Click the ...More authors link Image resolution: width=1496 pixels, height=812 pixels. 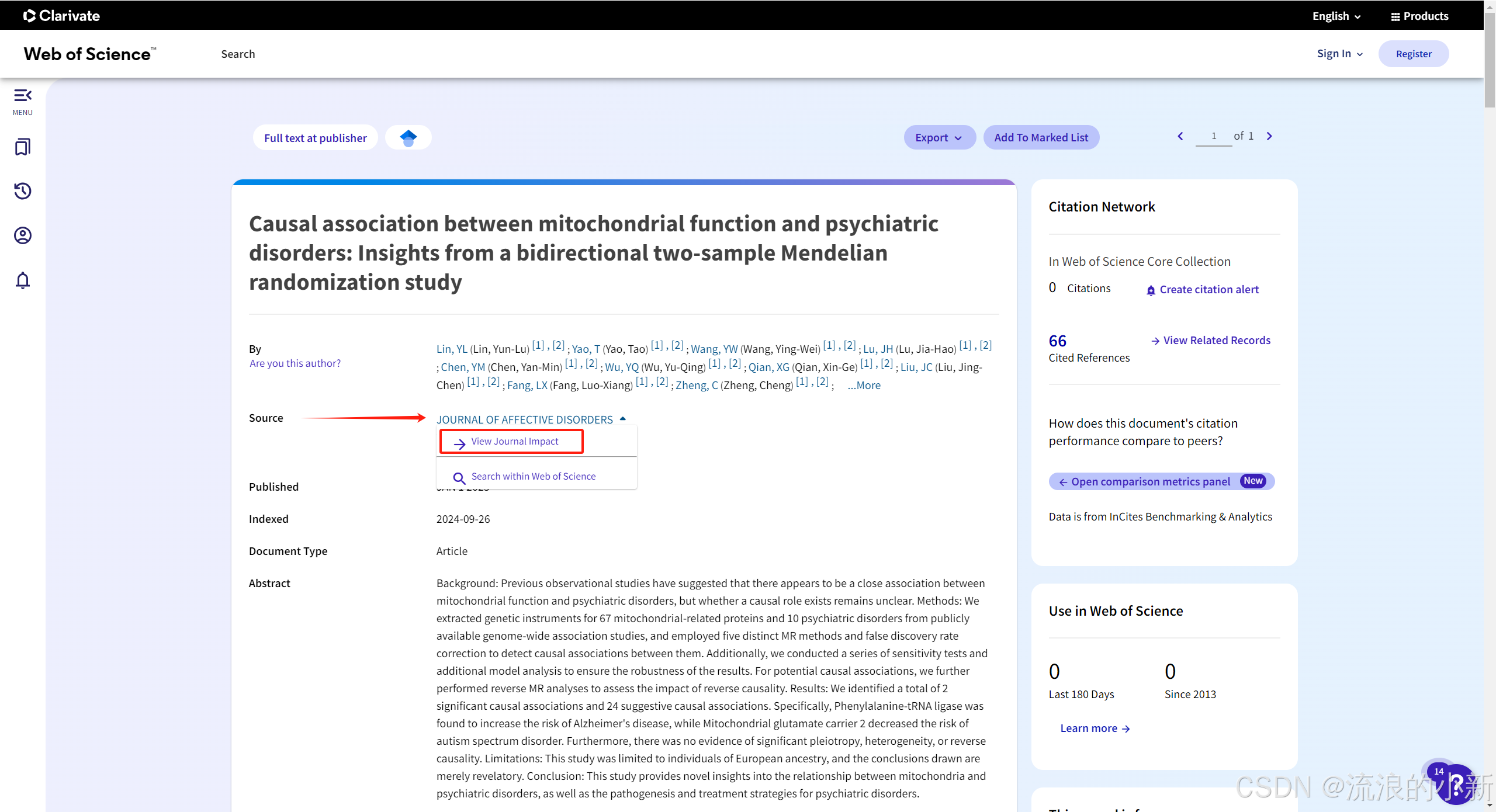(x=864, y=386)
